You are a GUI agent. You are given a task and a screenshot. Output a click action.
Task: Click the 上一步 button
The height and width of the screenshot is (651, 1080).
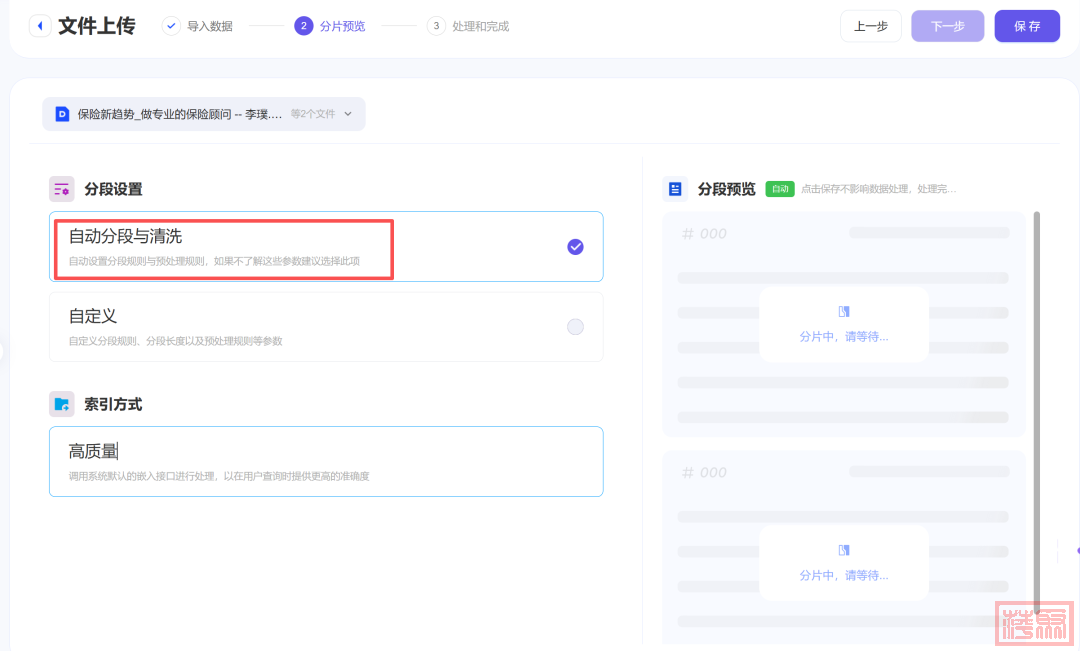(x=870, y=26)
